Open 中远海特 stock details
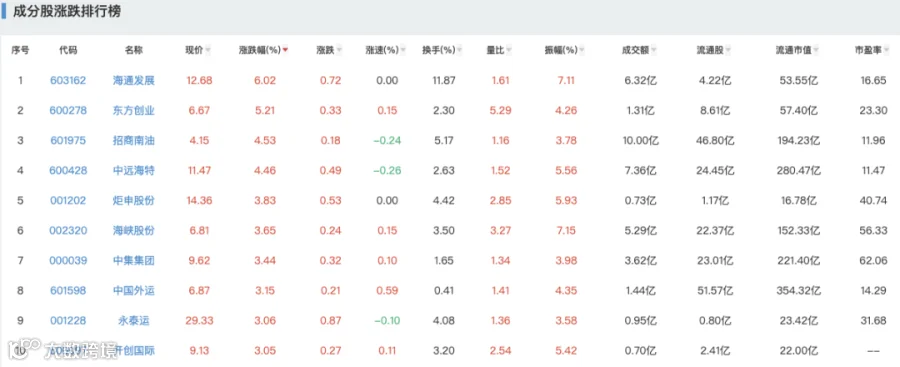900x367 pixels. (134, 170)
